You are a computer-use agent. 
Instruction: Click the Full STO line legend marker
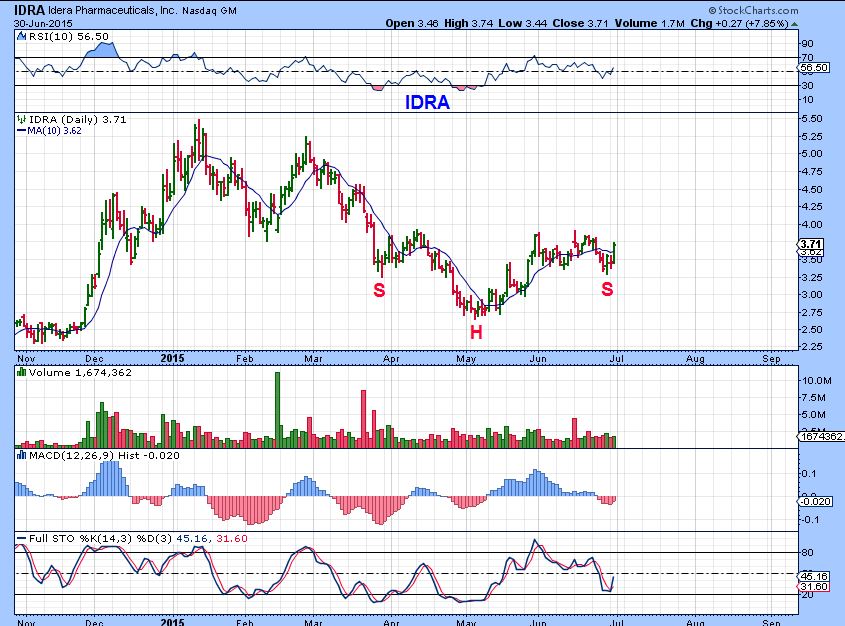click(22, 538)
